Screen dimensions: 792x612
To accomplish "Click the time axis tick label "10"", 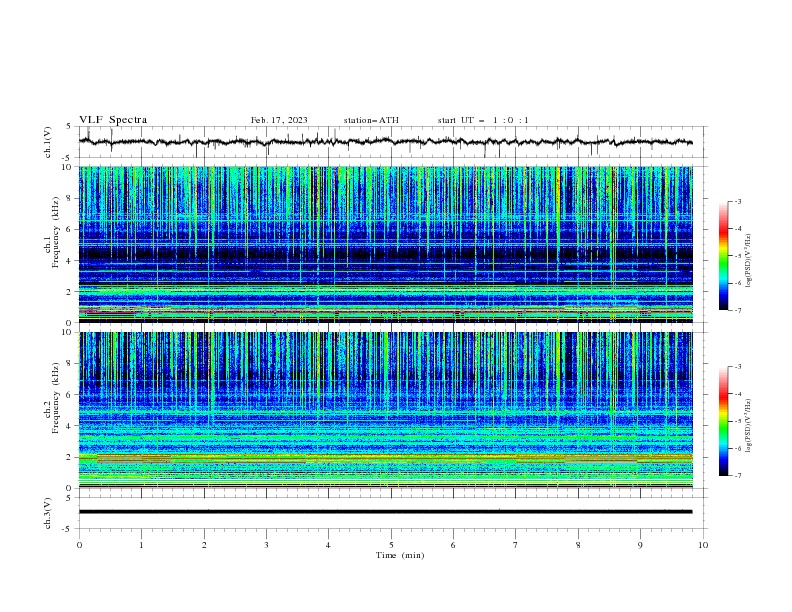I will point(703,545).
